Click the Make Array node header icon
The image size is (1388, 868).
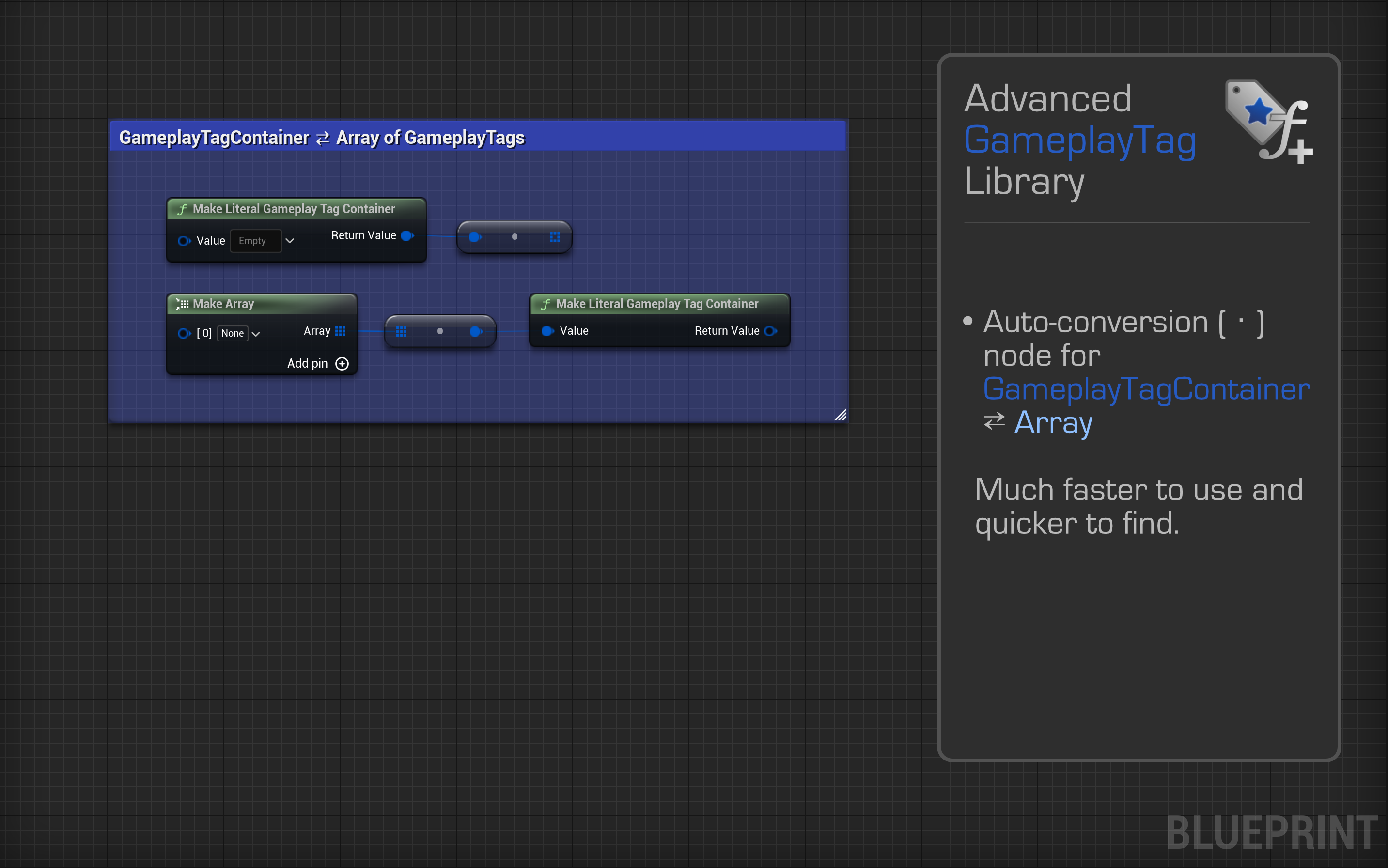(183, 304)
